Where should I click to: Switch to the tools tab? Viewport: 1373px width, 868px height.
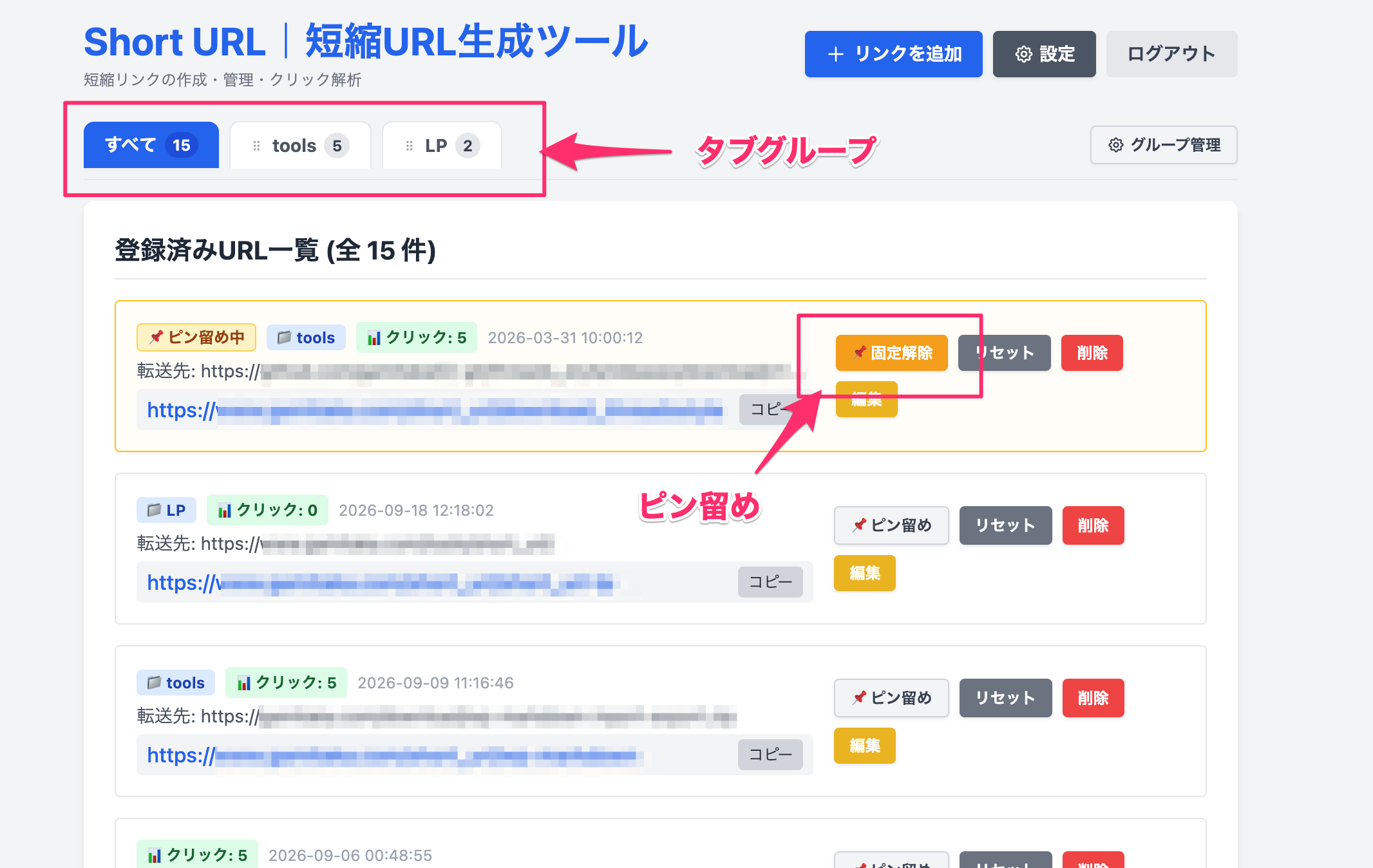pos(300,146)
